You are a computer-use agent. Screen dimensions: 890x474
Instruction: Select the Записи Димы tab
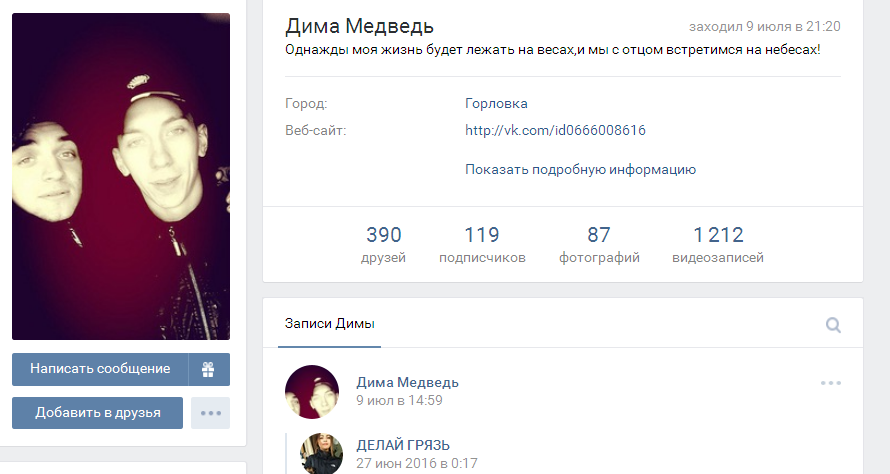tap(330, 324)
